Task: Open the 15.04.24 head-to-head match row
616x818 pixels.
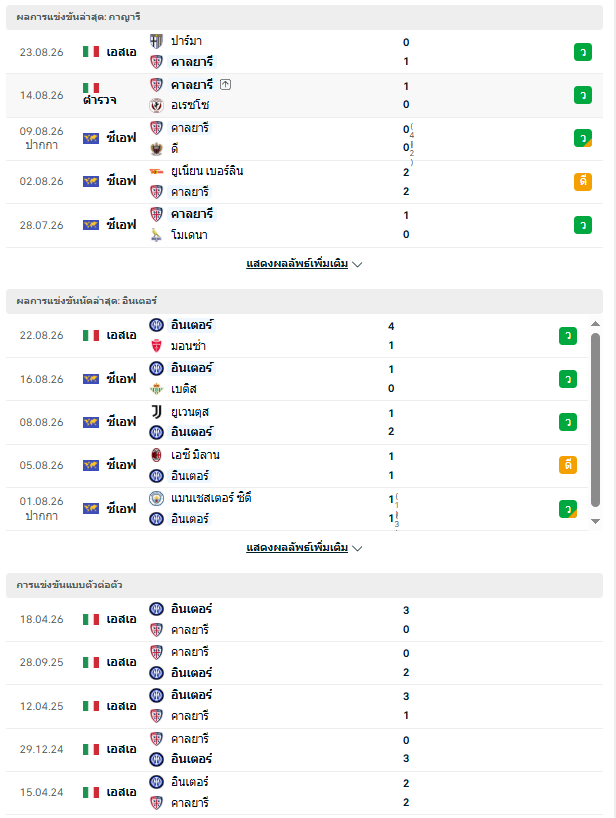Action: coord(304,792)
